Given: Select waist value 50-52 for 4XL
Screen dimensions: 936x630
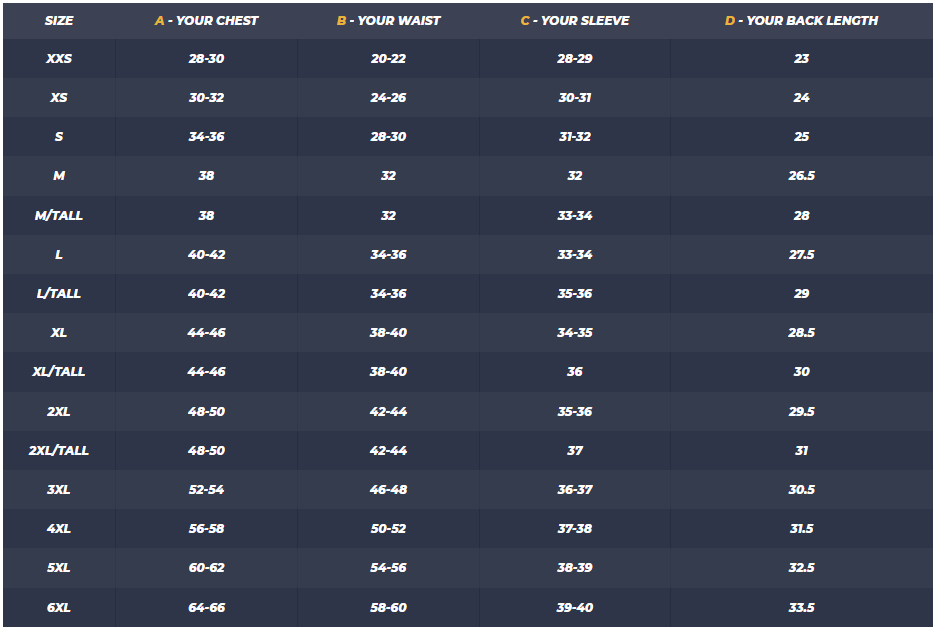Looking at the screenshot, I should [388, 529].
